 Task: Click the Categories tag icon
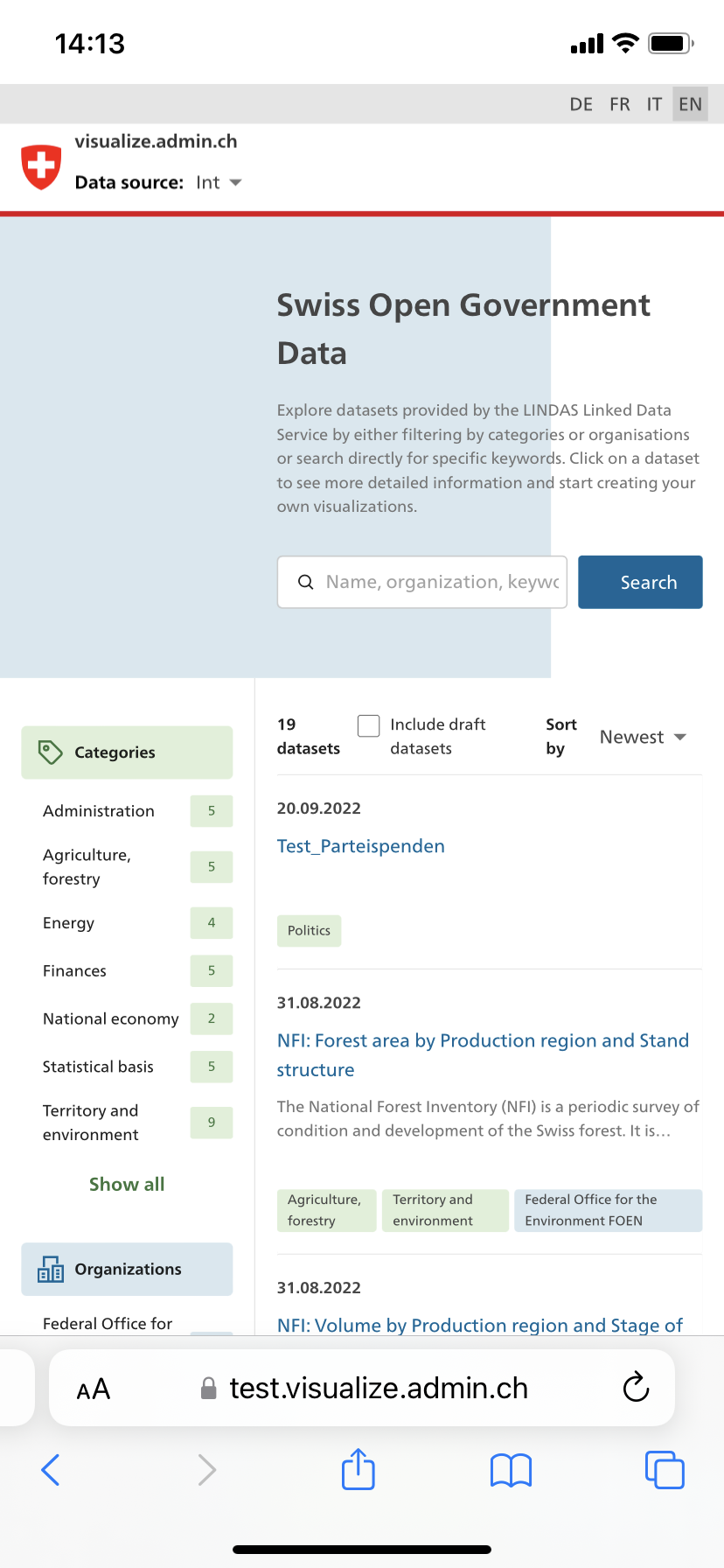click(50, 752)
